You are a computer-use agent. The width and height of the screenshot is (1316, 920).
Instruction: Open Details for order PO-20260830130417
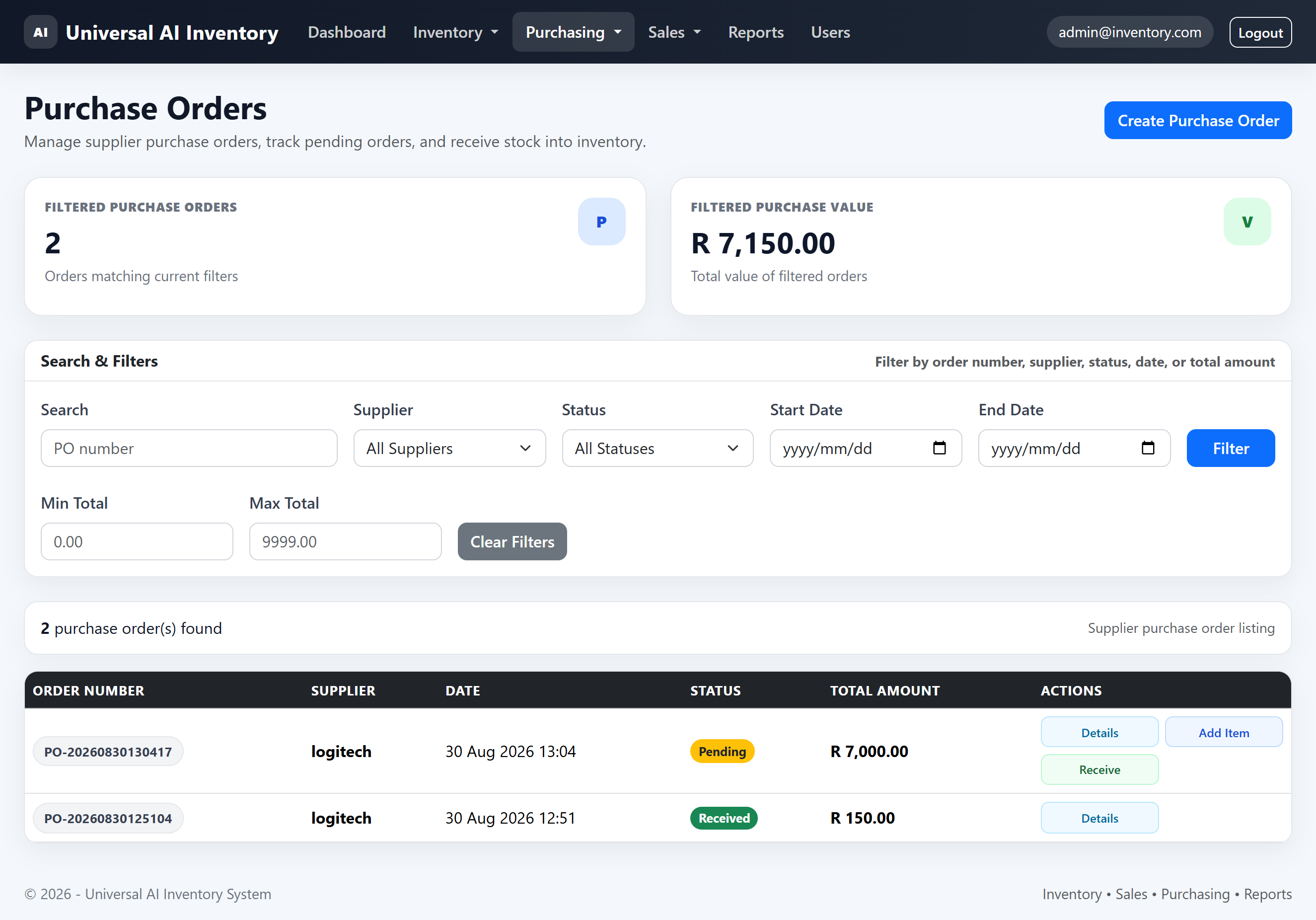point(1099,733)
